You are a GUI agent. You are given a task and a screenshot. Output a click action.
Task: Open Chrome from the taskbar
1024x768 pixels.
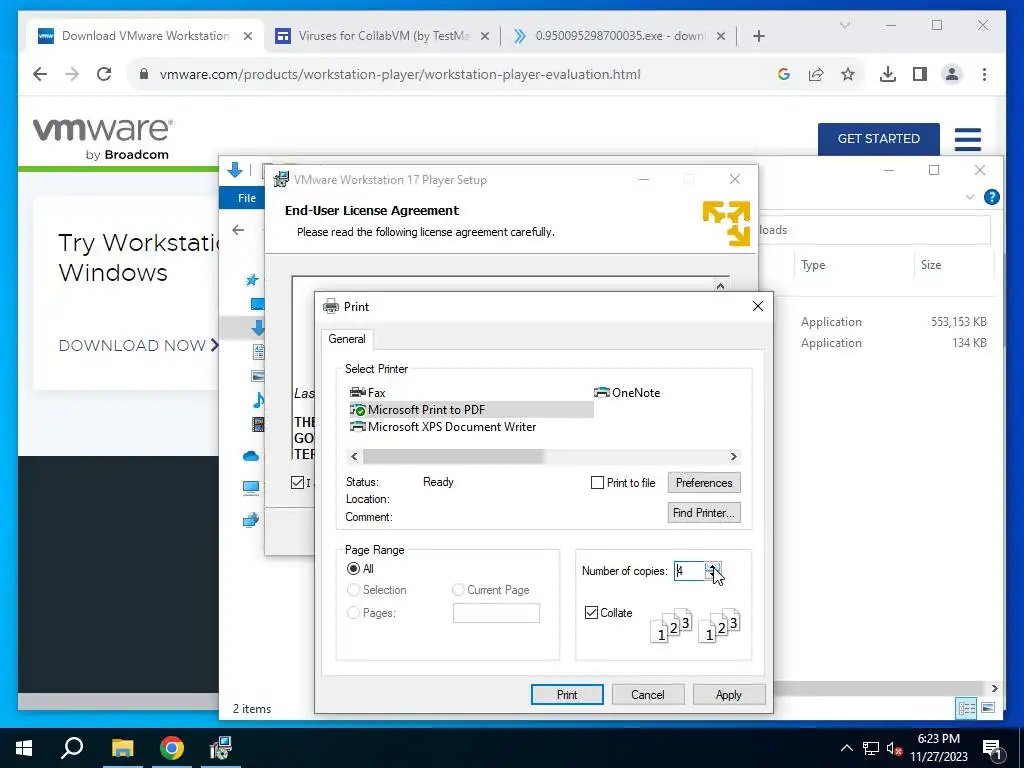click(172, 748)
